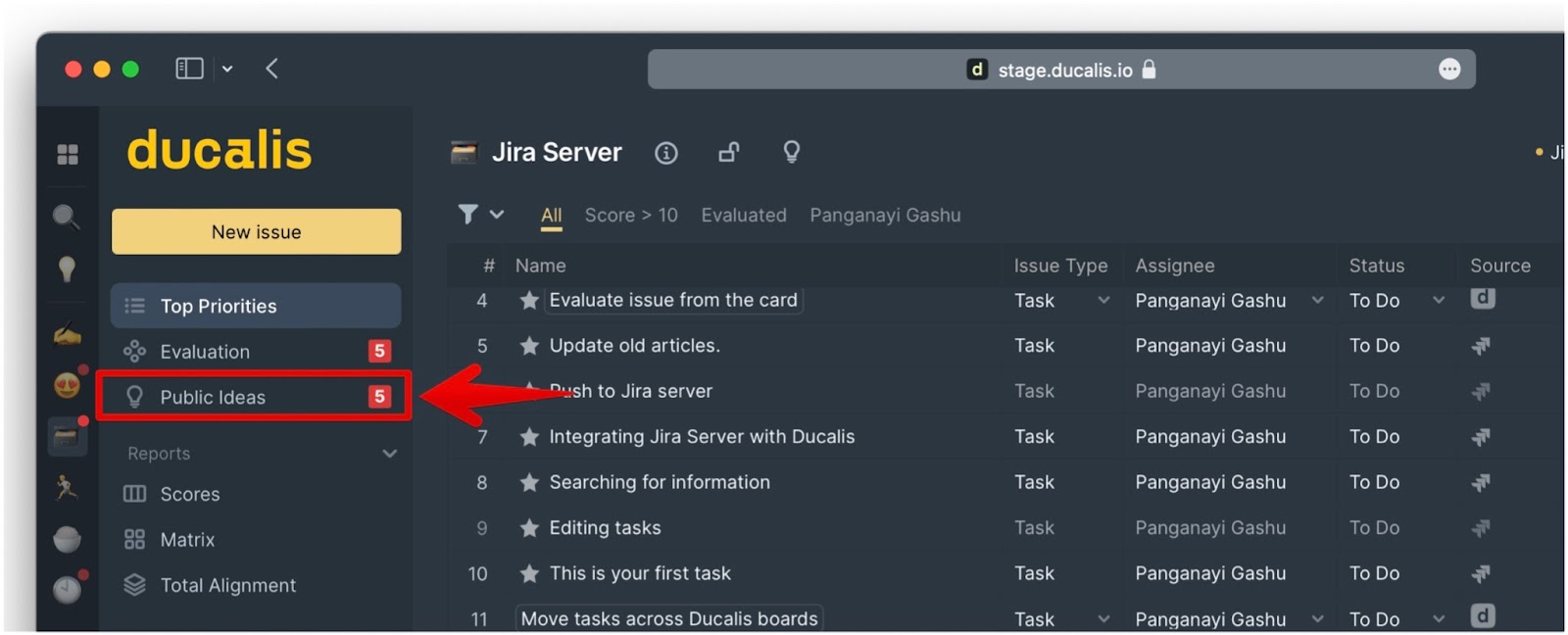Sort by the Issue Type column header
Screen dimensions: 1568x635
pyautogui.click(x=1060, y=266)
